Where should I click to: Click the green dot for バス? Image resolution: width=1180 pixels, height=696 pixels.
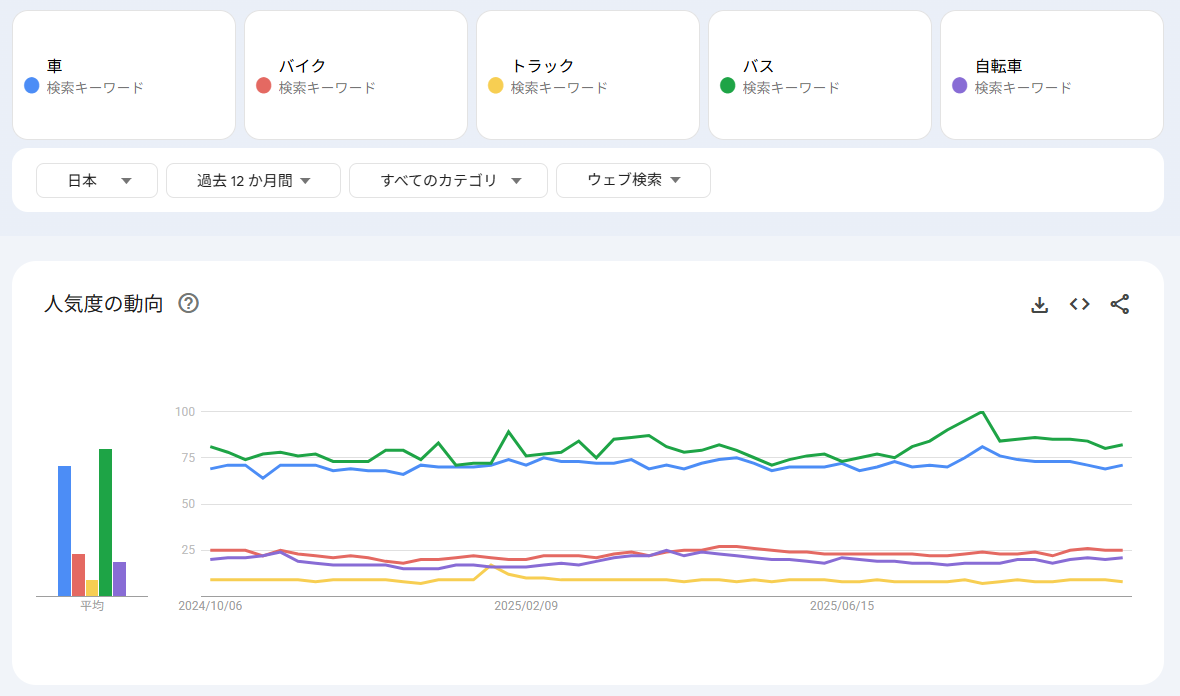tap(727, 86)
